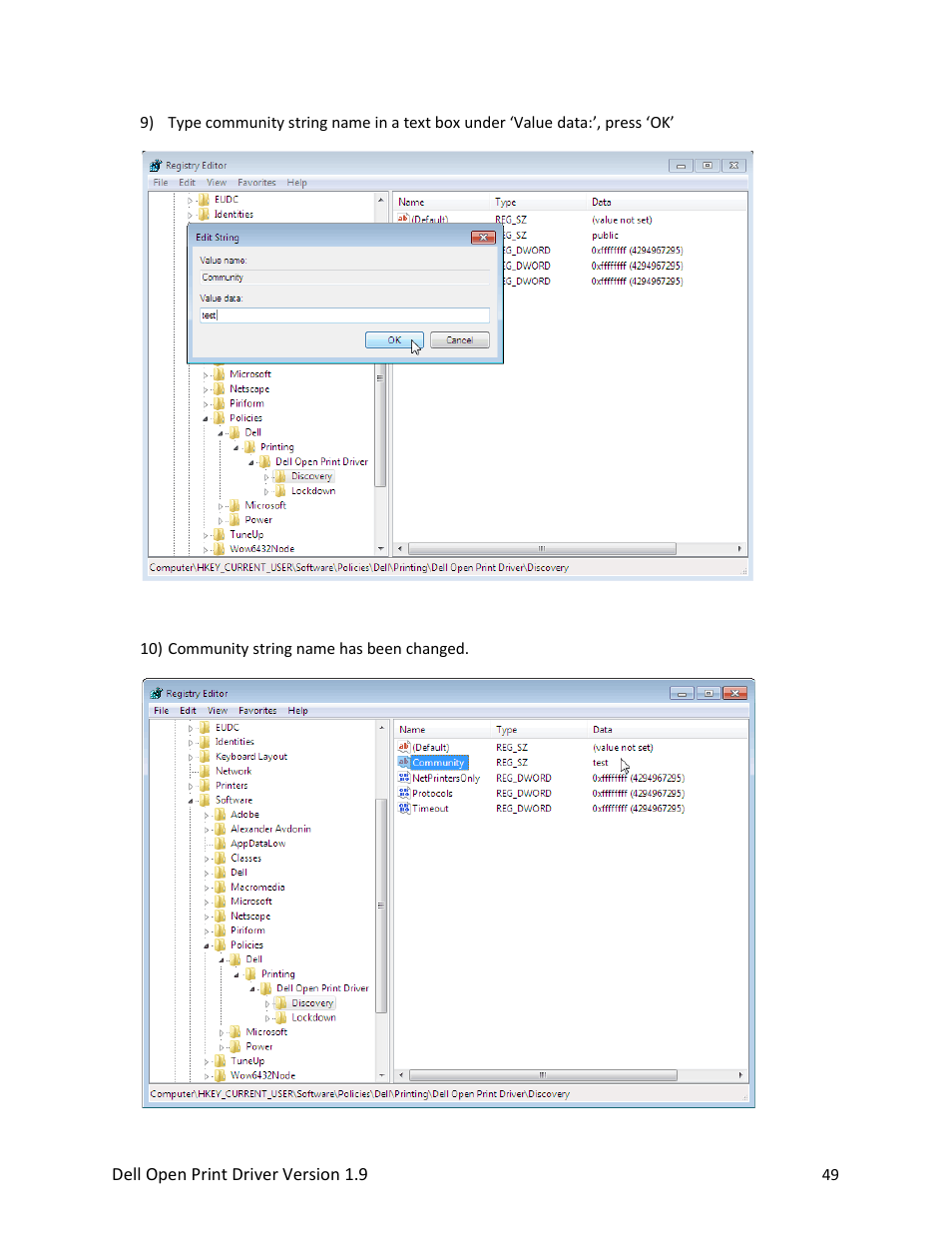The width and height of the screenshot is (952, 1233).
Task: Click the 'public' data cell in step 9
Action: click(605, 236)
